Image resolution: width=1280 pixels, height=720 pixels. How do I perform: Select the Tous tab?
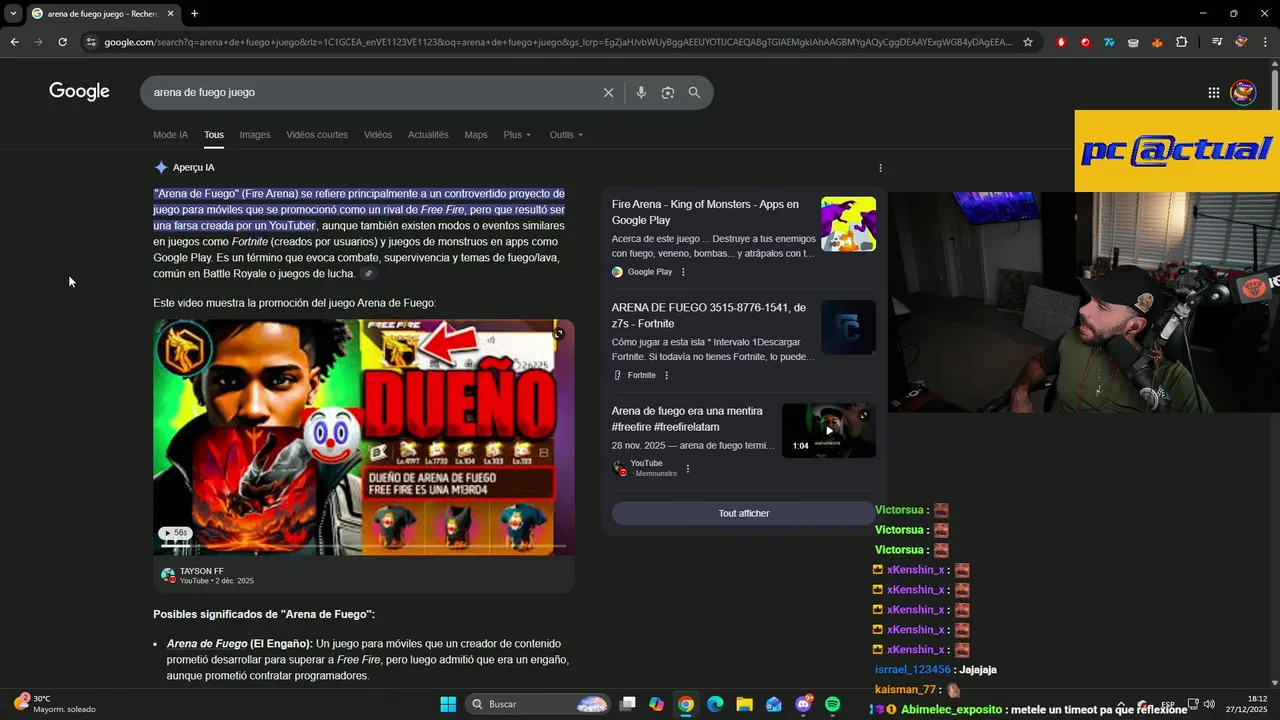(214, 135)
